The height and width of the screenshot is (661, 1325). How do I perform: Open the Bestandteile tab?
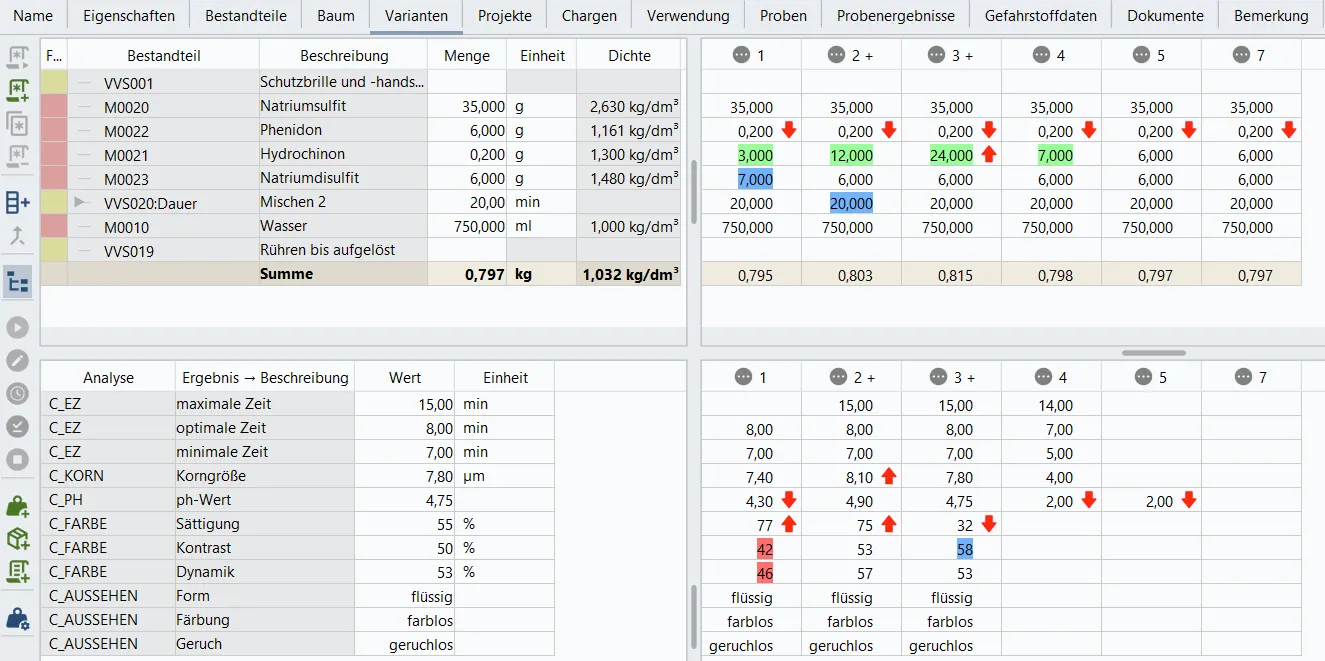point(246,15)
